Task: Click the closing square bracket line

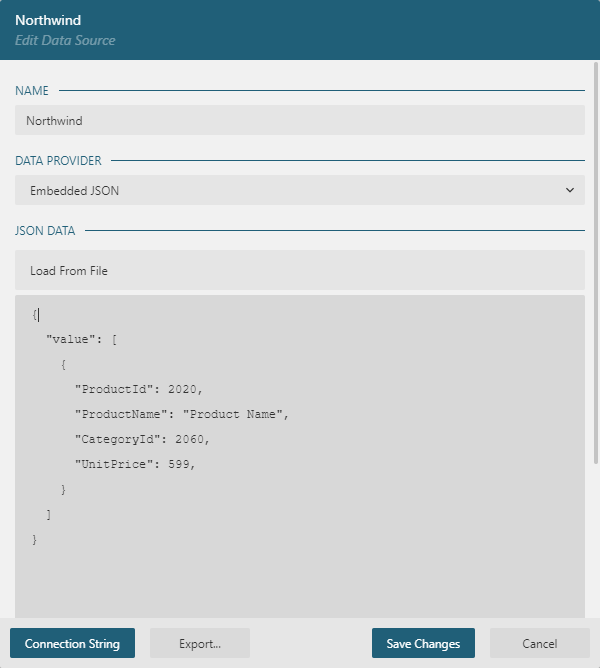Action: (x=49, y=514)
